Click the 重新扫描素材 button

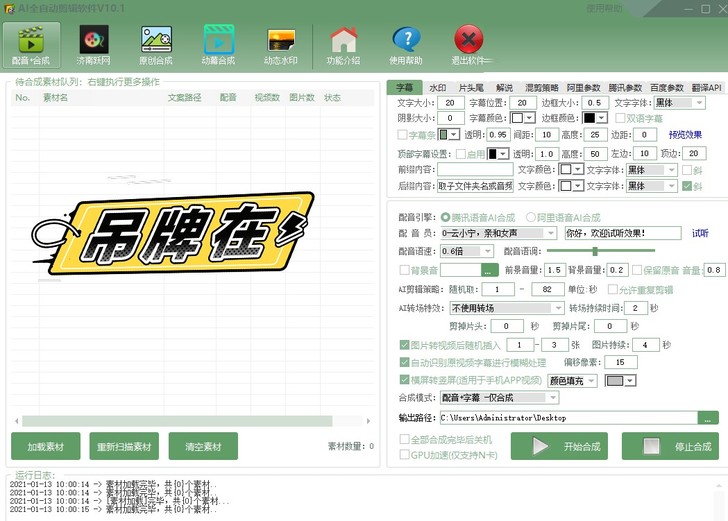pos(124,446)
